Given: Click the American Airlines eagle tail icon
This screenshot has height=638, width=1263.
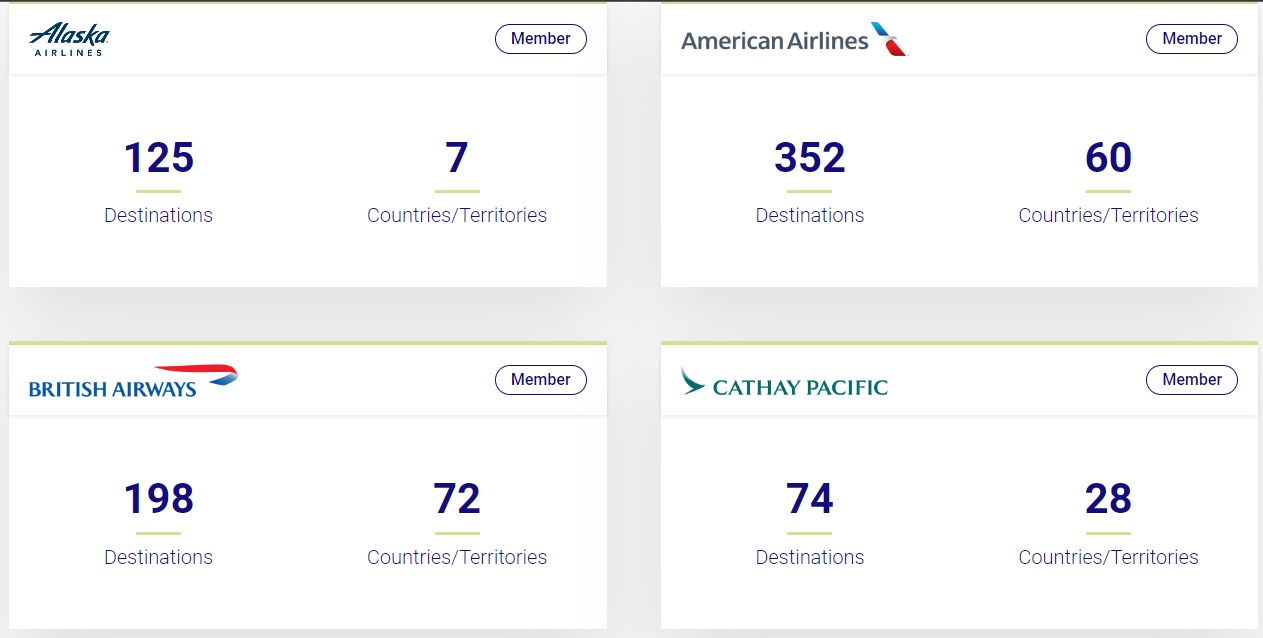Looking at the screenshot, I should point(888,39).
